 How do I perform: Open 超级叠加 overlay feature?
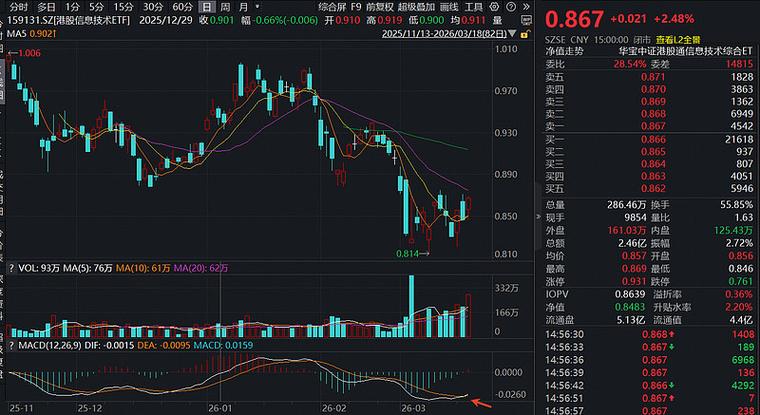pyautogui.click(x=416, y=7)
